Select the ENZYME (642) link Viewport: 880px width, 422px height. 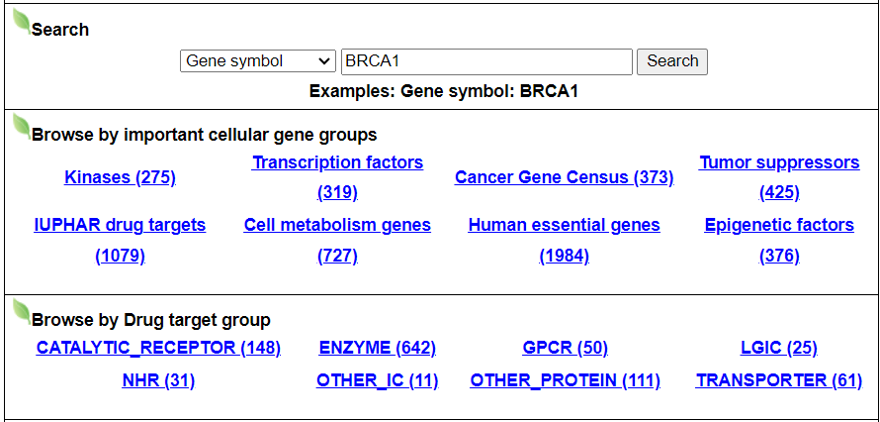click(377, 348)
